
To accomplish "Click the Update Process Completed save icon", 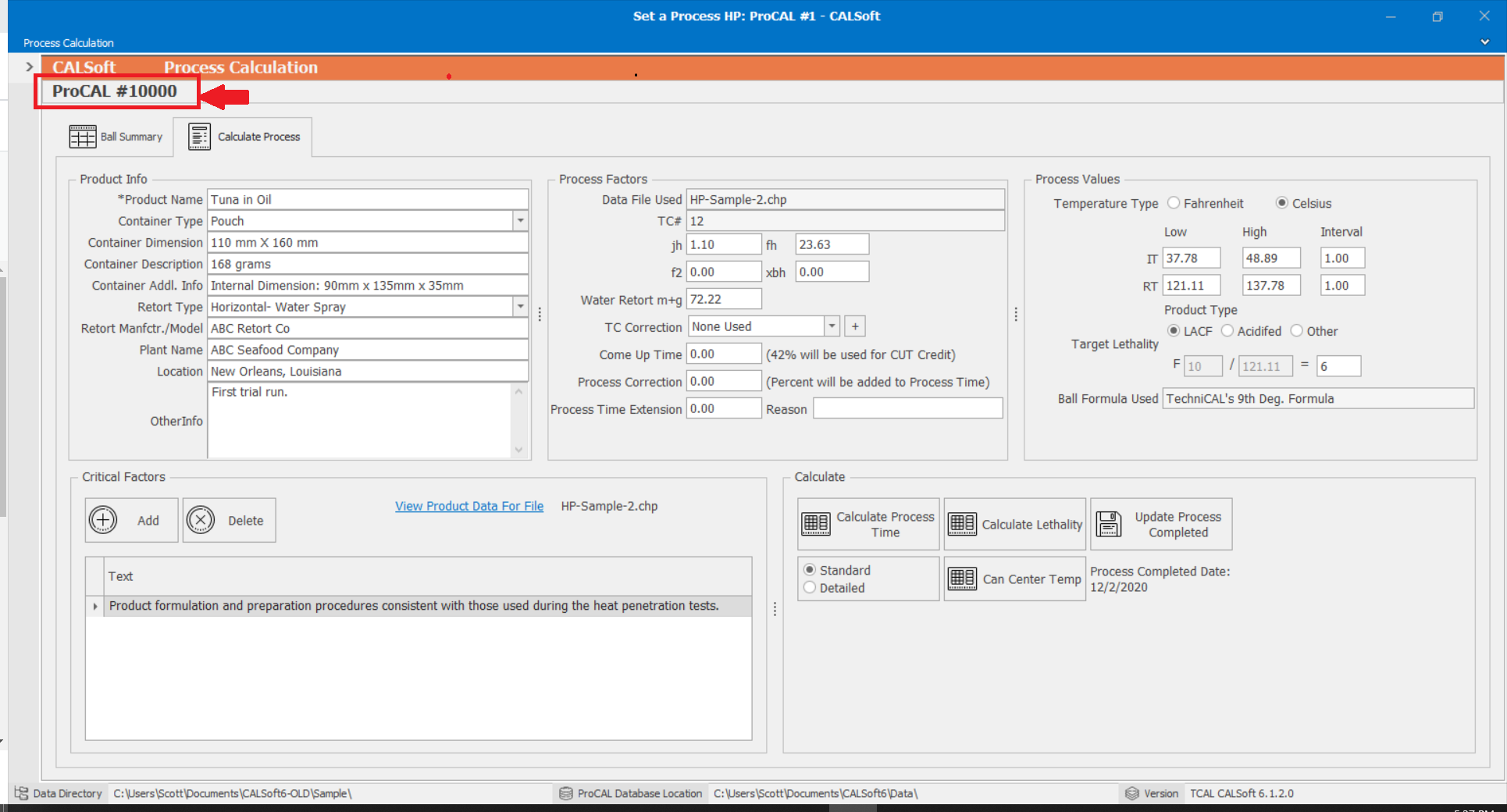I will pyautogui.click(x=1109, y=524).
